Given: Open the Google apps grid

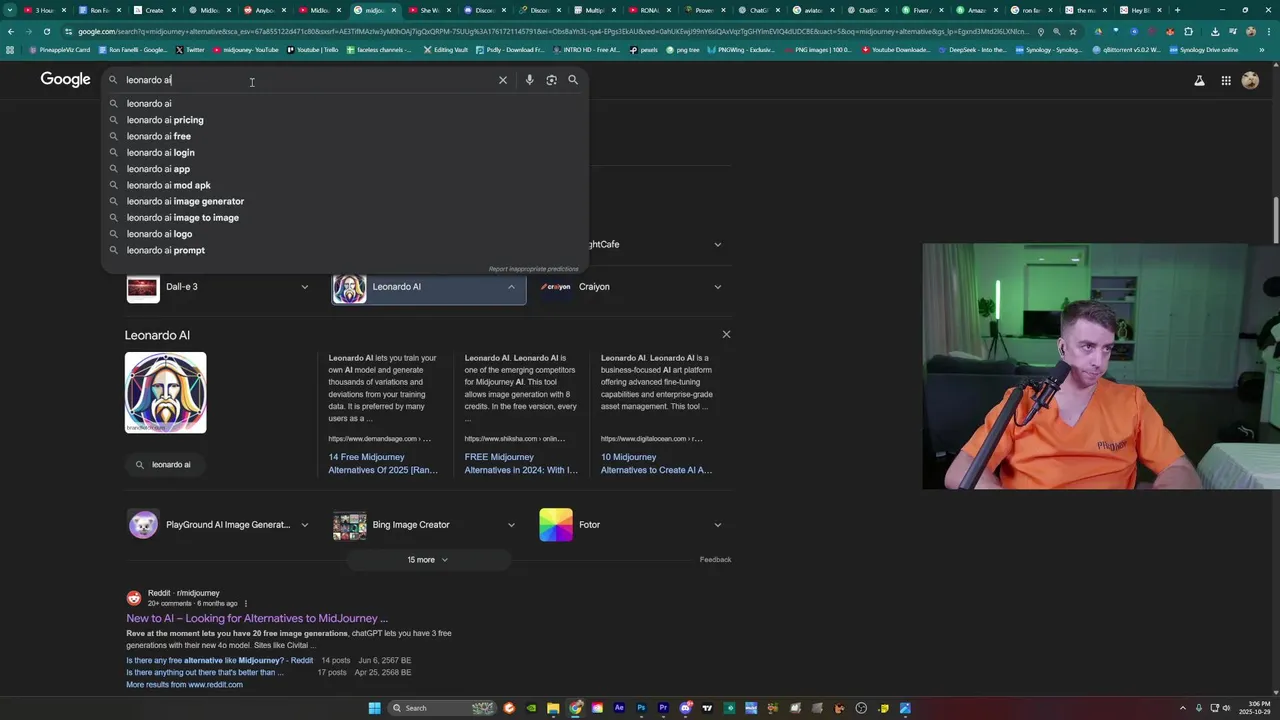Looking at the screenshot, I should [x=1226, y=81].
